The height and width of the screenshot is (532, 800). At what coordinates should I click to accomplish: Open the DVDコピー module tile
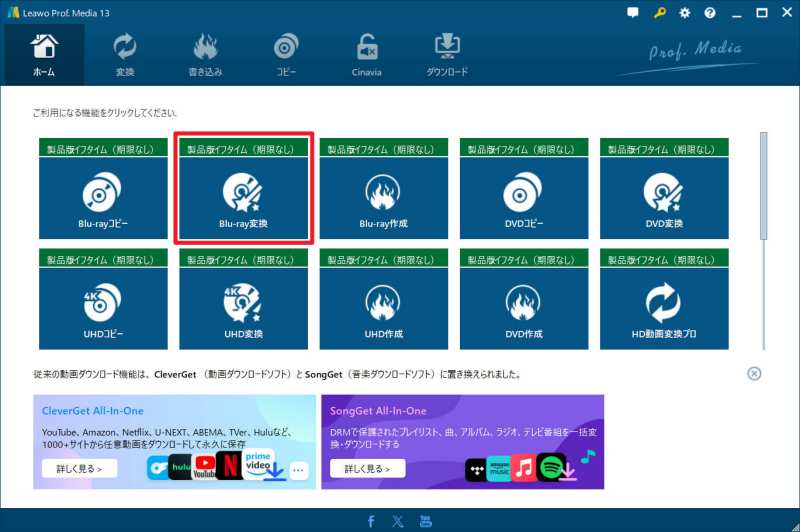(524, 198)
